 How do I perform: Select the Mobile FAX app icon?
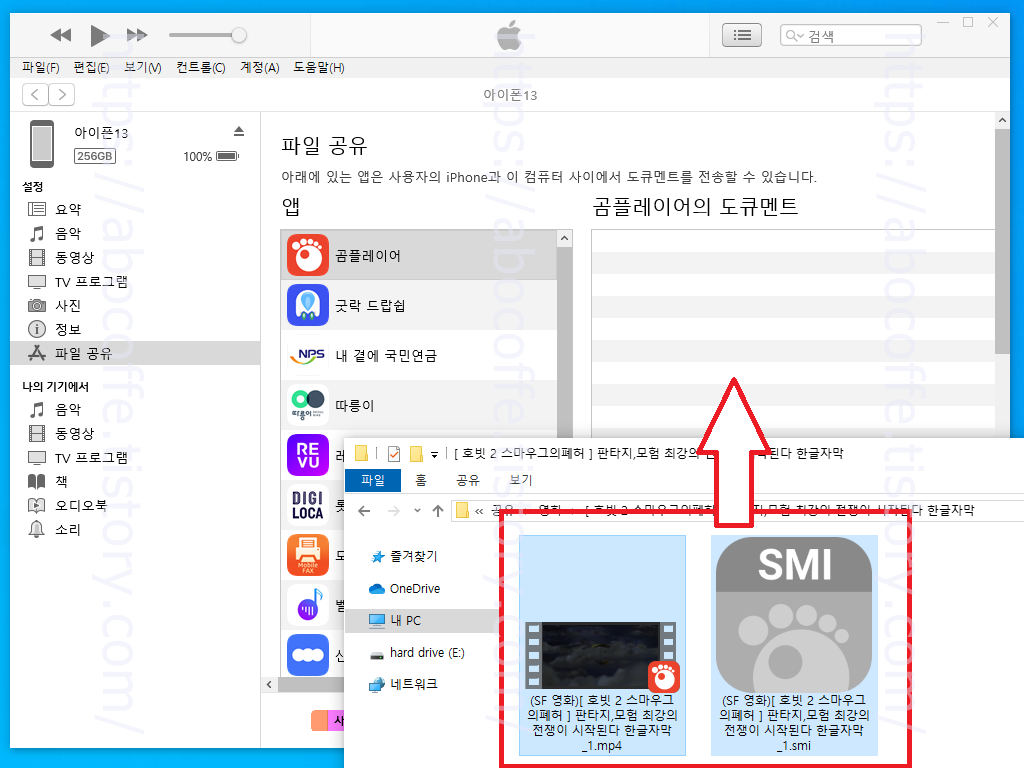(x=308, y=555)
